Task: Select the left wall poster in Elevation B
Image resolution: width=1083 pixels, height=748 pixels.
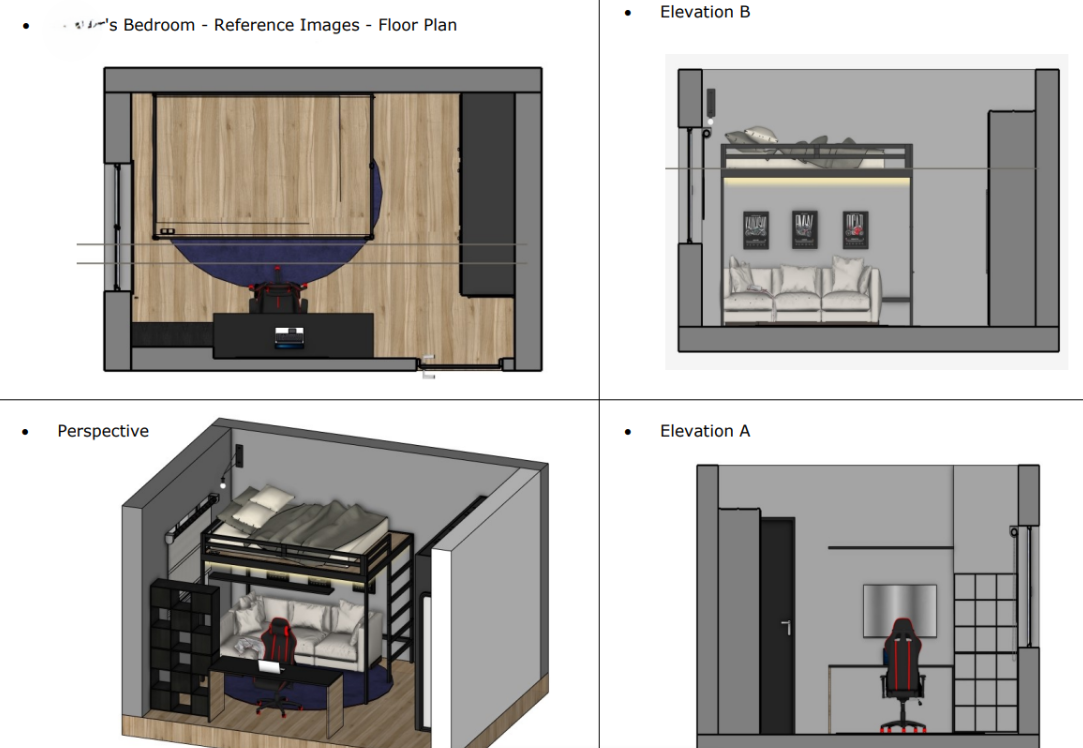Action: [x=756, y=229]
